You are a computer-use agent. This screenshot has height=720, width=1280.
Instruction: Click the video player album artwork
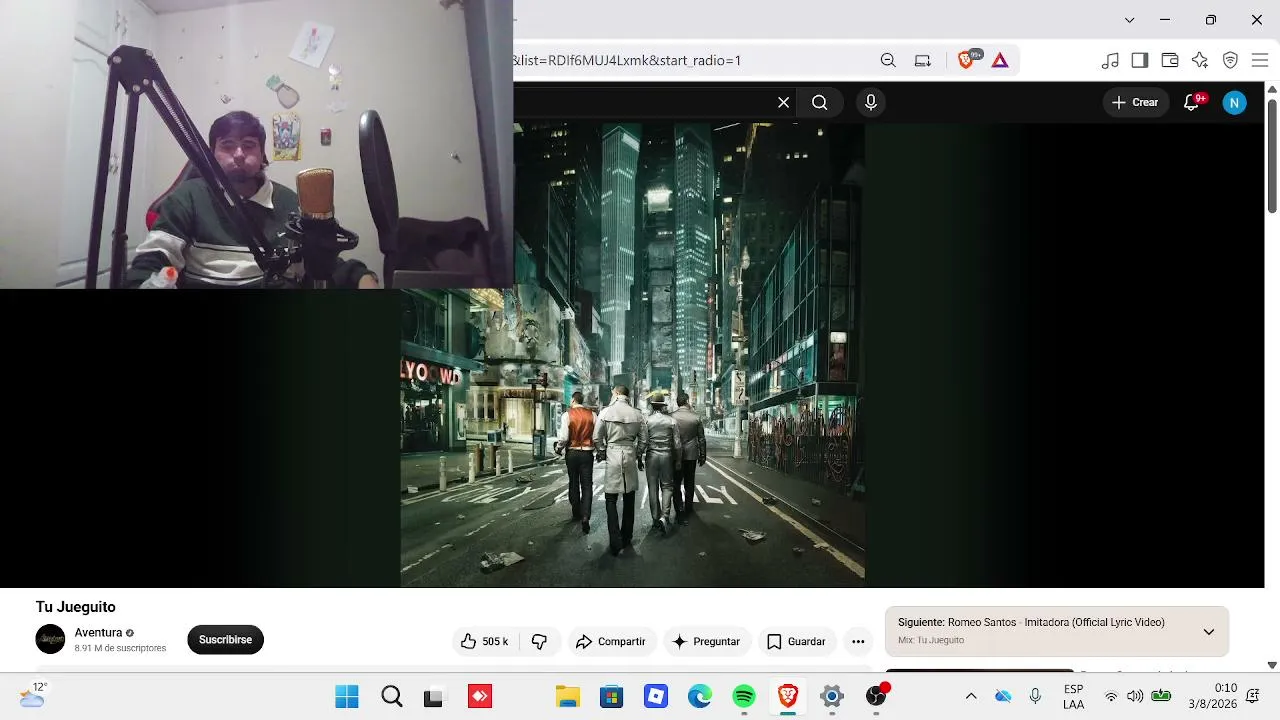click(x=633, y=355)
